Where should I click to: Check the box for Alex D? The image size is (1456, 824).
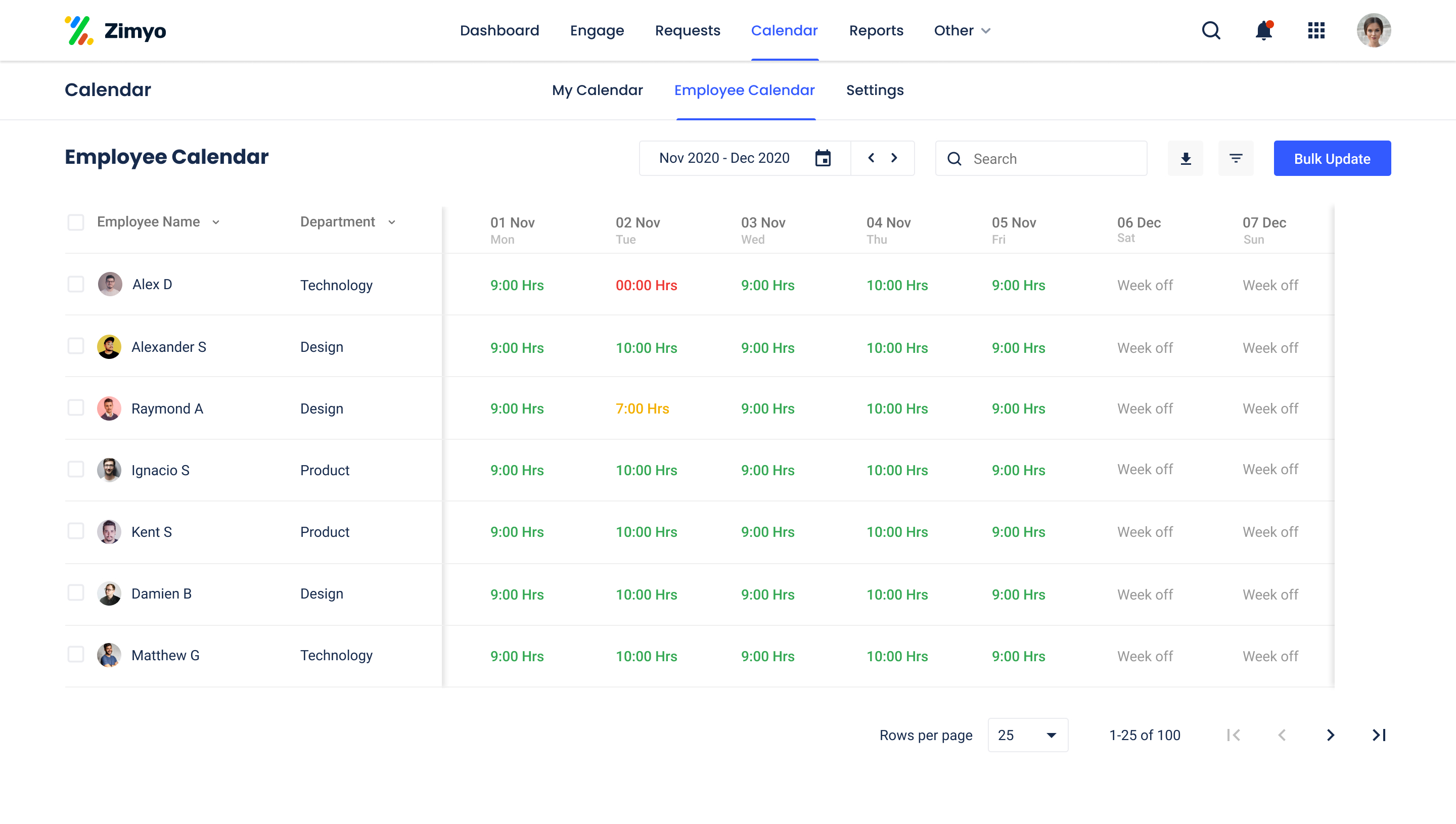click(76, 284)
